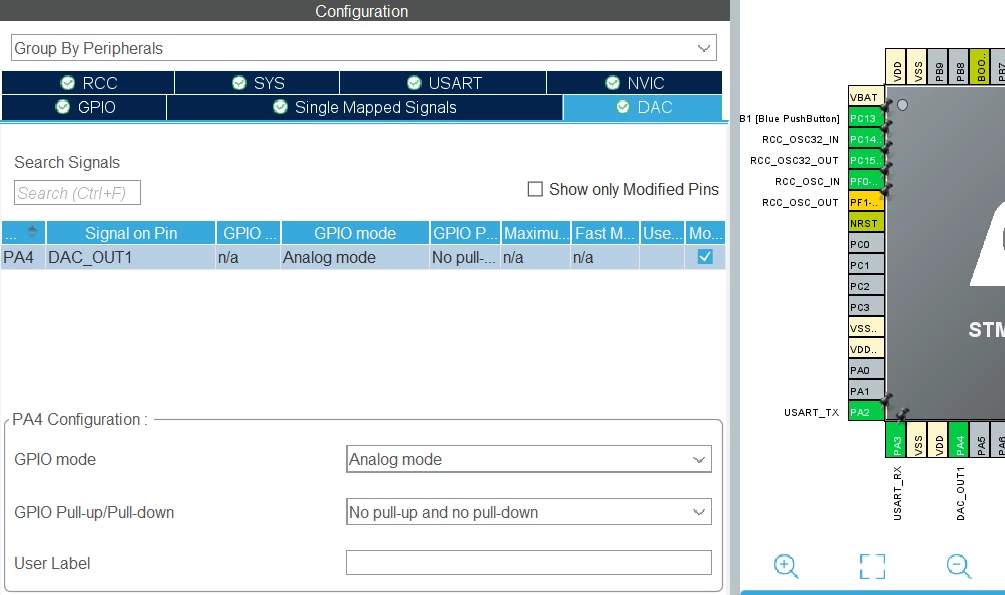This screenshot has height=595, width=1005.
Task: Select the PA4 cell in the table
Action: pyautogui.click(x=23, y=257)
